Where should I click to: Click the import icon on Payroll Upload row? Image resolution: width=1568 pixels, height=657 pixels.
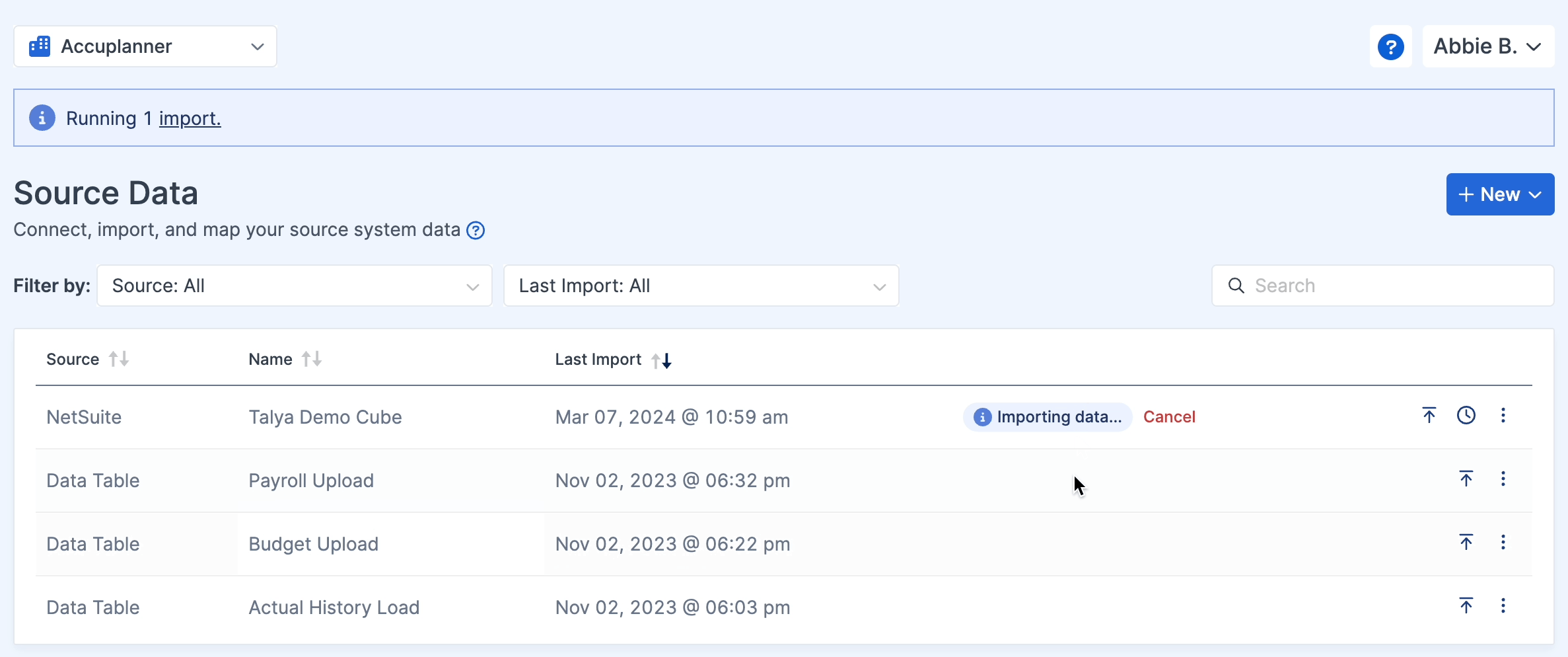point(1466,479)
